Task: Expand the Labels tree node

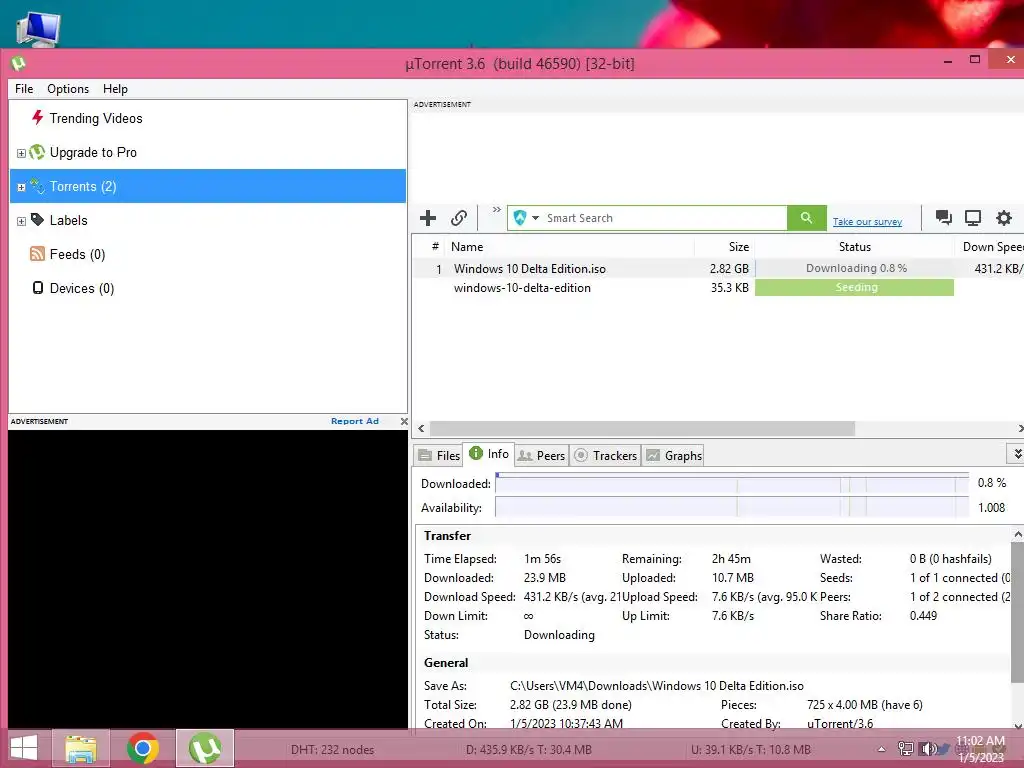Action: (x=21, y=221)
